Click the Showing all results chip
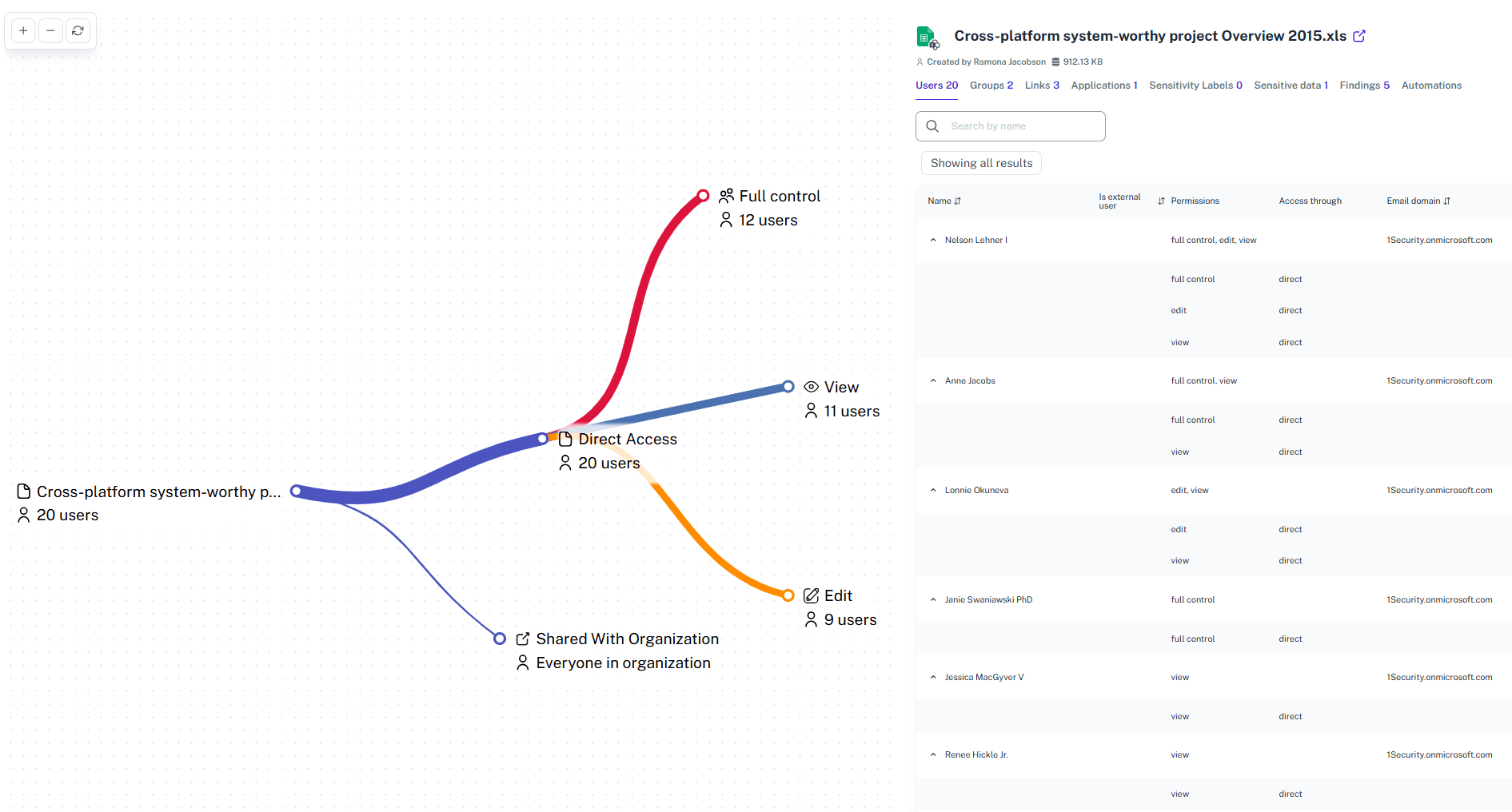The image size is (1512, 812). 980,162
